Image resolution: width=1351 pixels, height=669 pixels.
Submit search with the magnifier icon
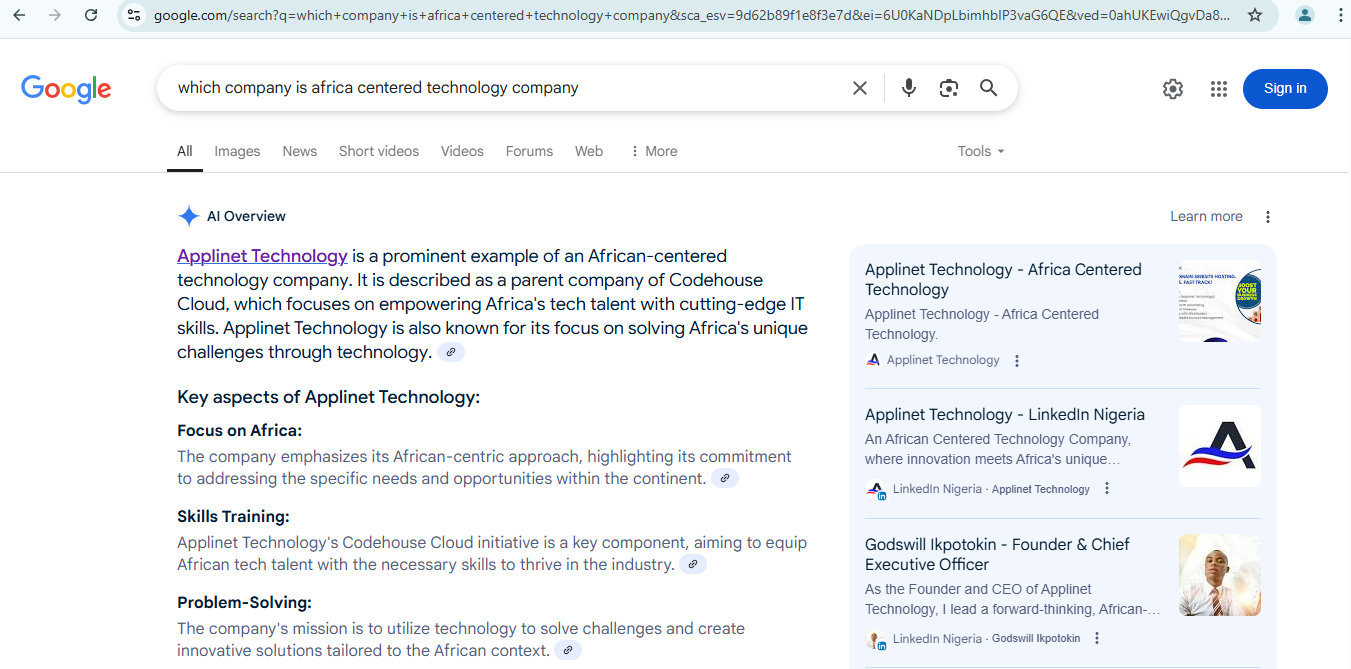(x=989, y=88)
